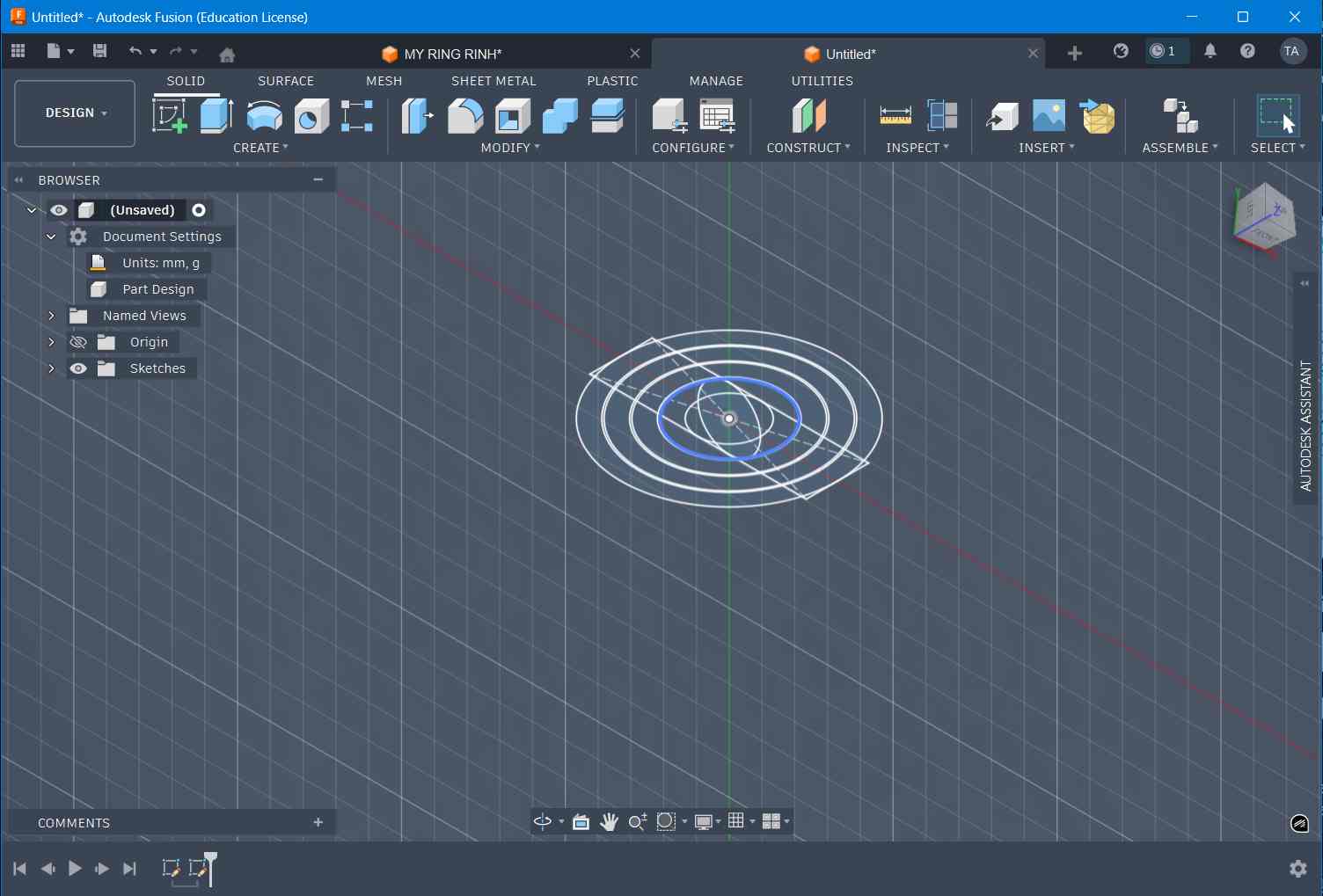Expand the Named Views folder
Image resolution: width=1323 pixels, height=896 pixels.
[x=51, y=316]
